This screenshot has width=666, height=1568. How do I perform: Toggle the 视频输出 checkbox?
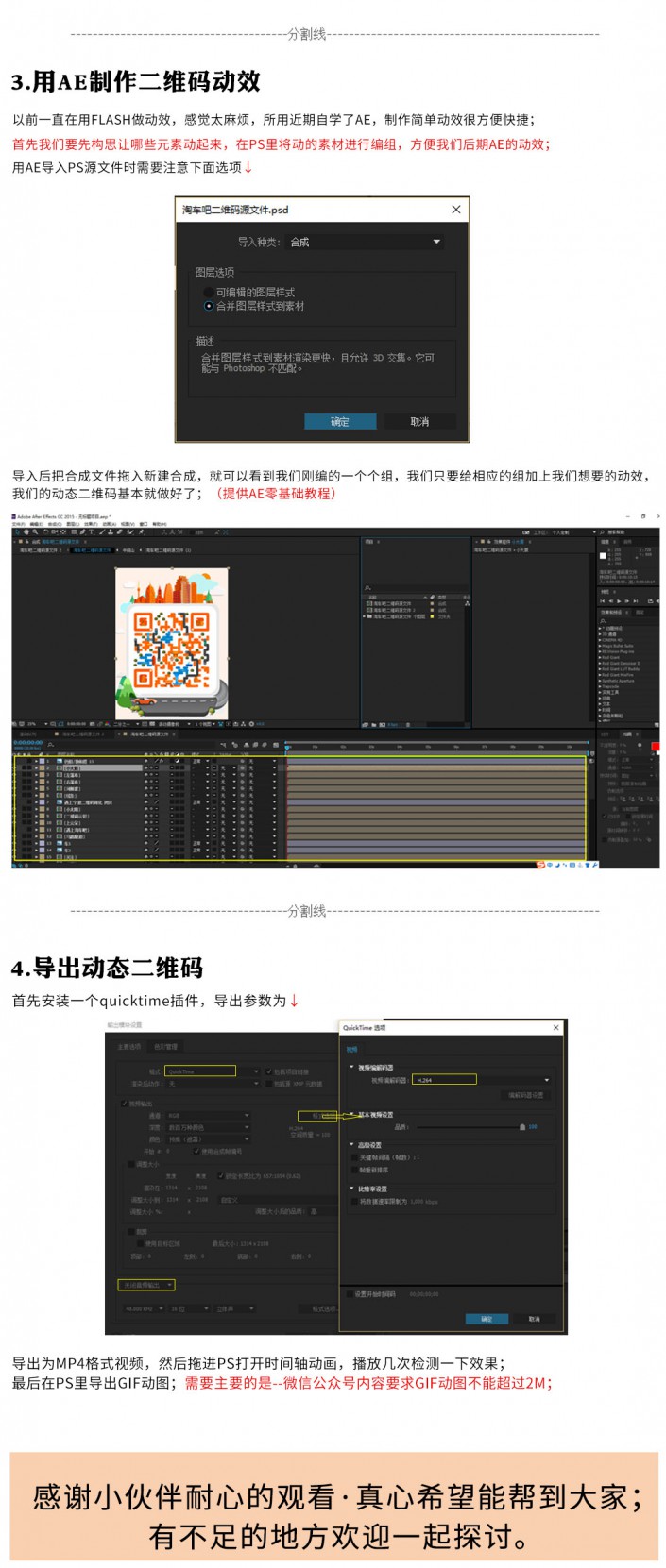pyautogui.click(x=124, y=1103)
